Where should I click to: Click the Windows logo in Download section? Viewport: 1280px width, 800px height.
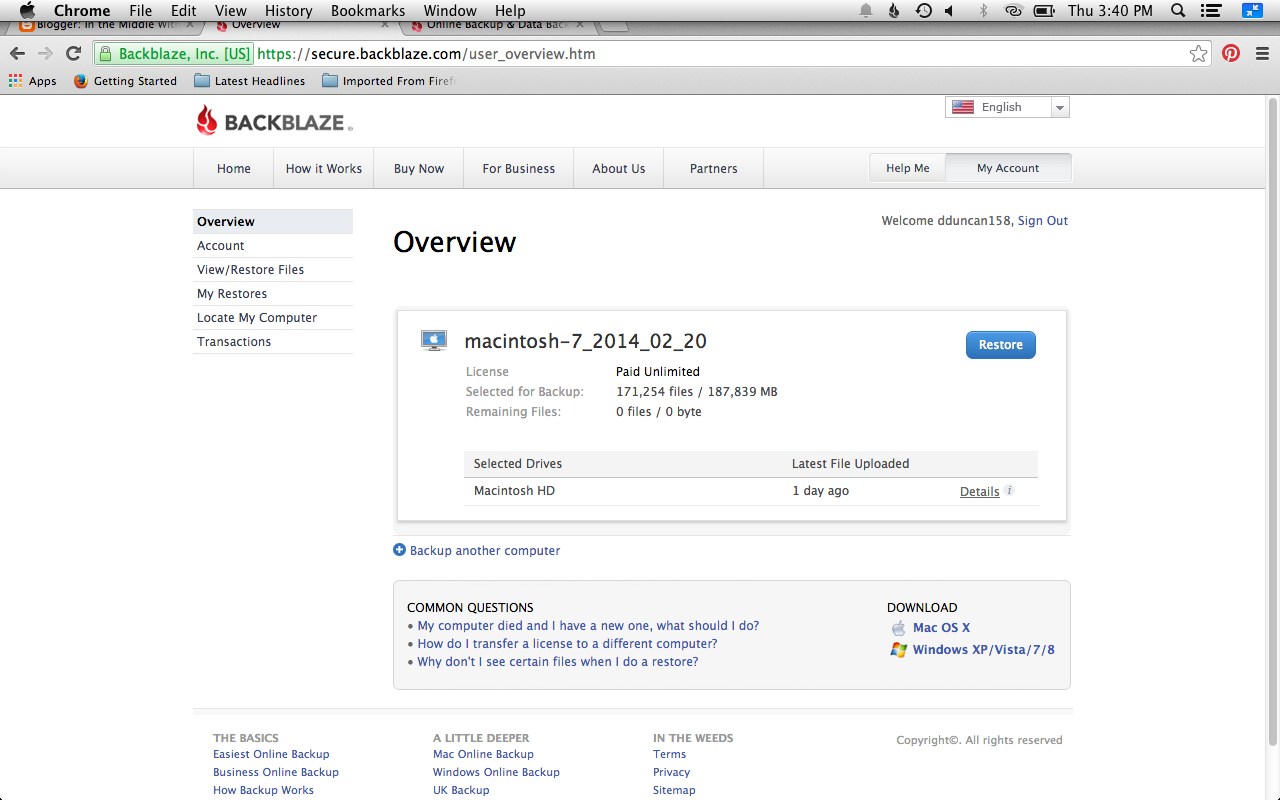[x=898, y=650]
